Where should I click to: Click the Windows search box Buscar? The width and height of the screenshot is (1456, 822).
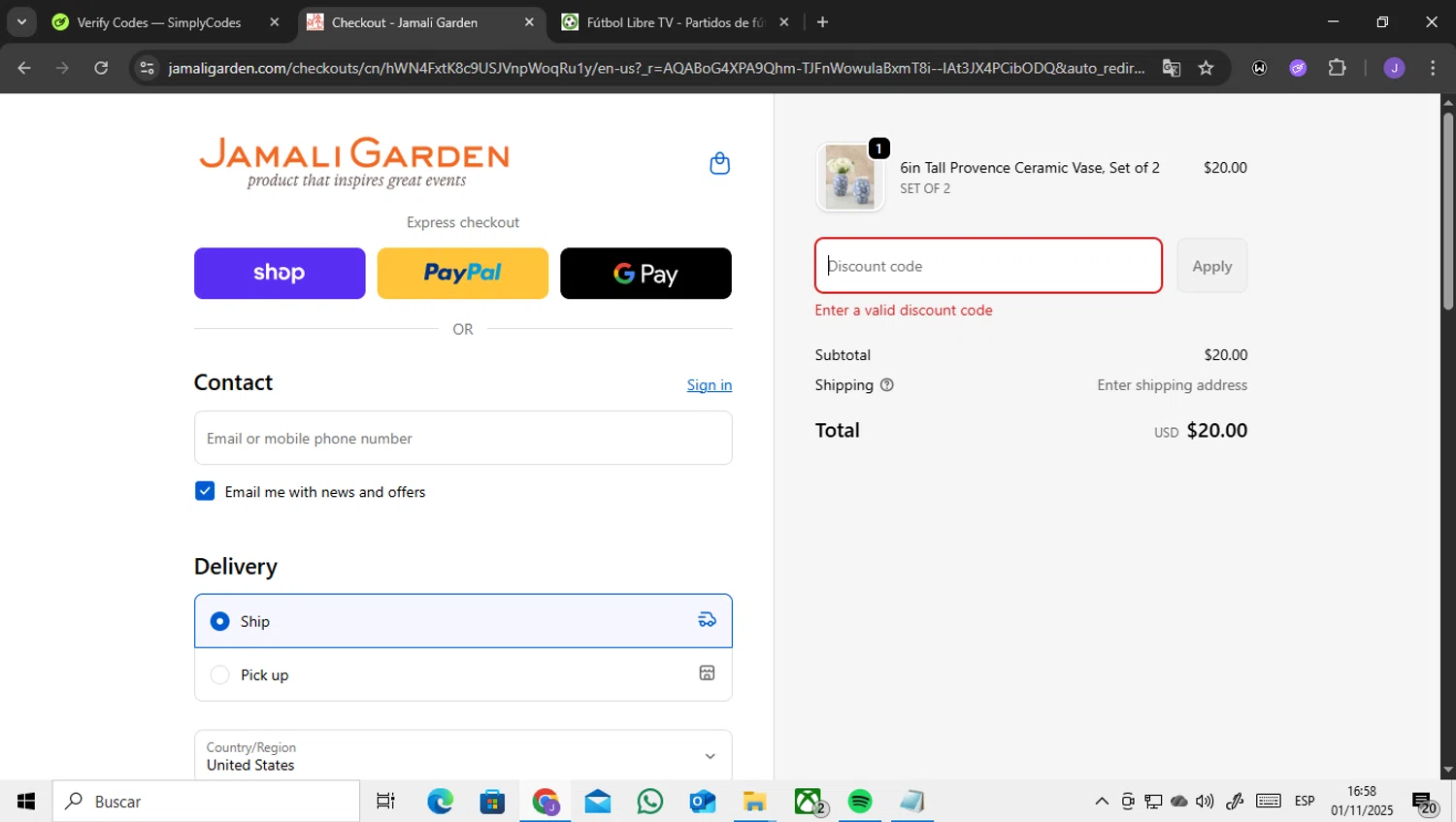(206, 802)
